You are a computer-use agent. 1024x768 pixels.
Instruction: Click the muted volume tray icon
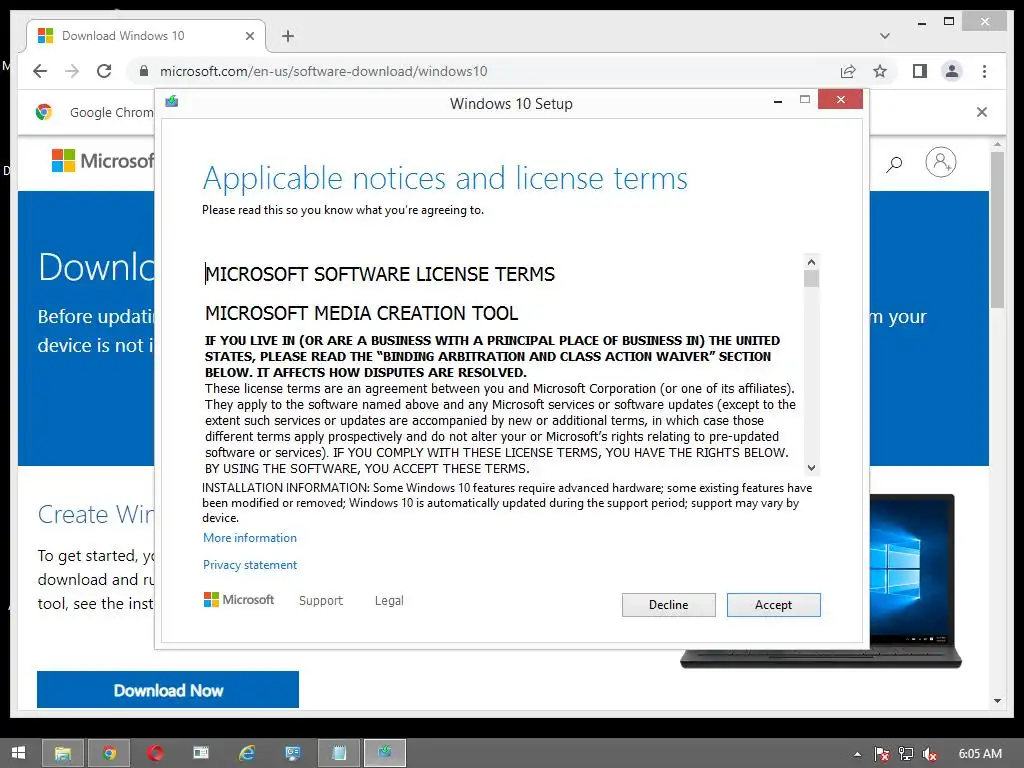929,754
